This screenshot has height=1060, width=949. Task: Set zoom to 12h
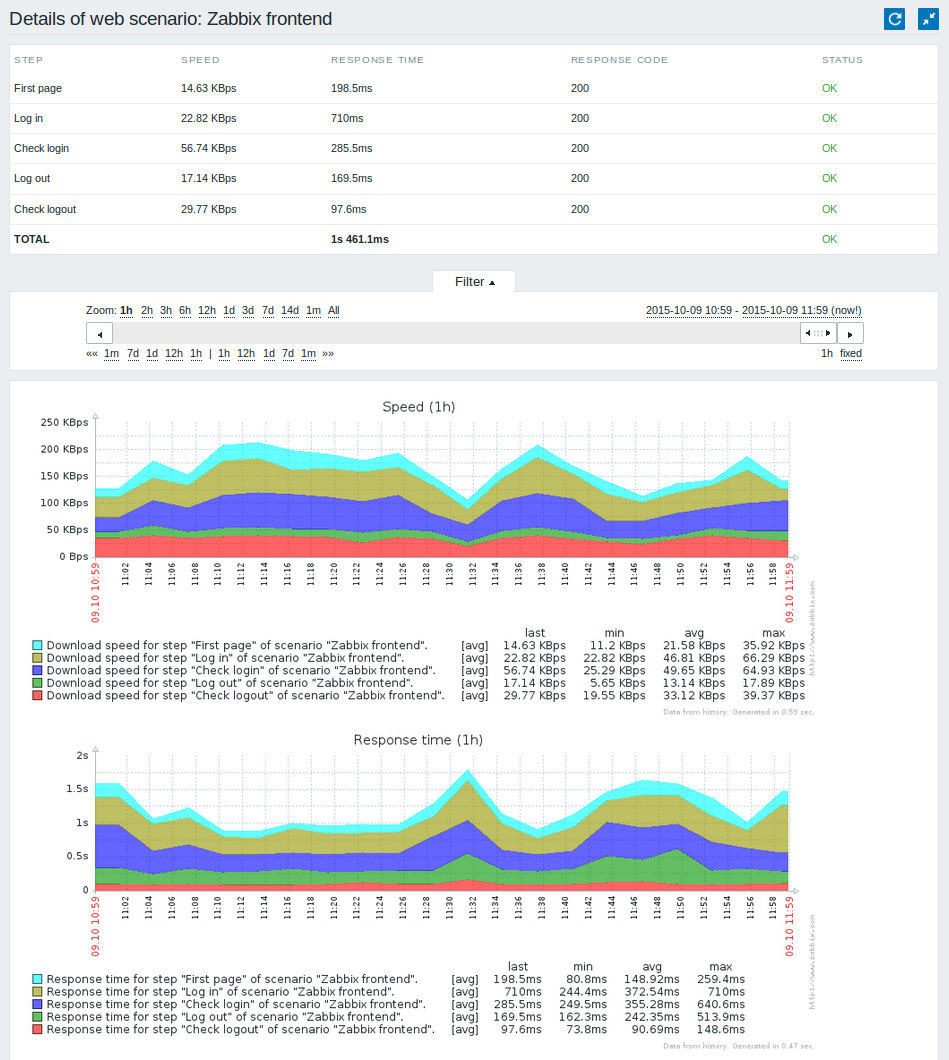click(207, 310)
